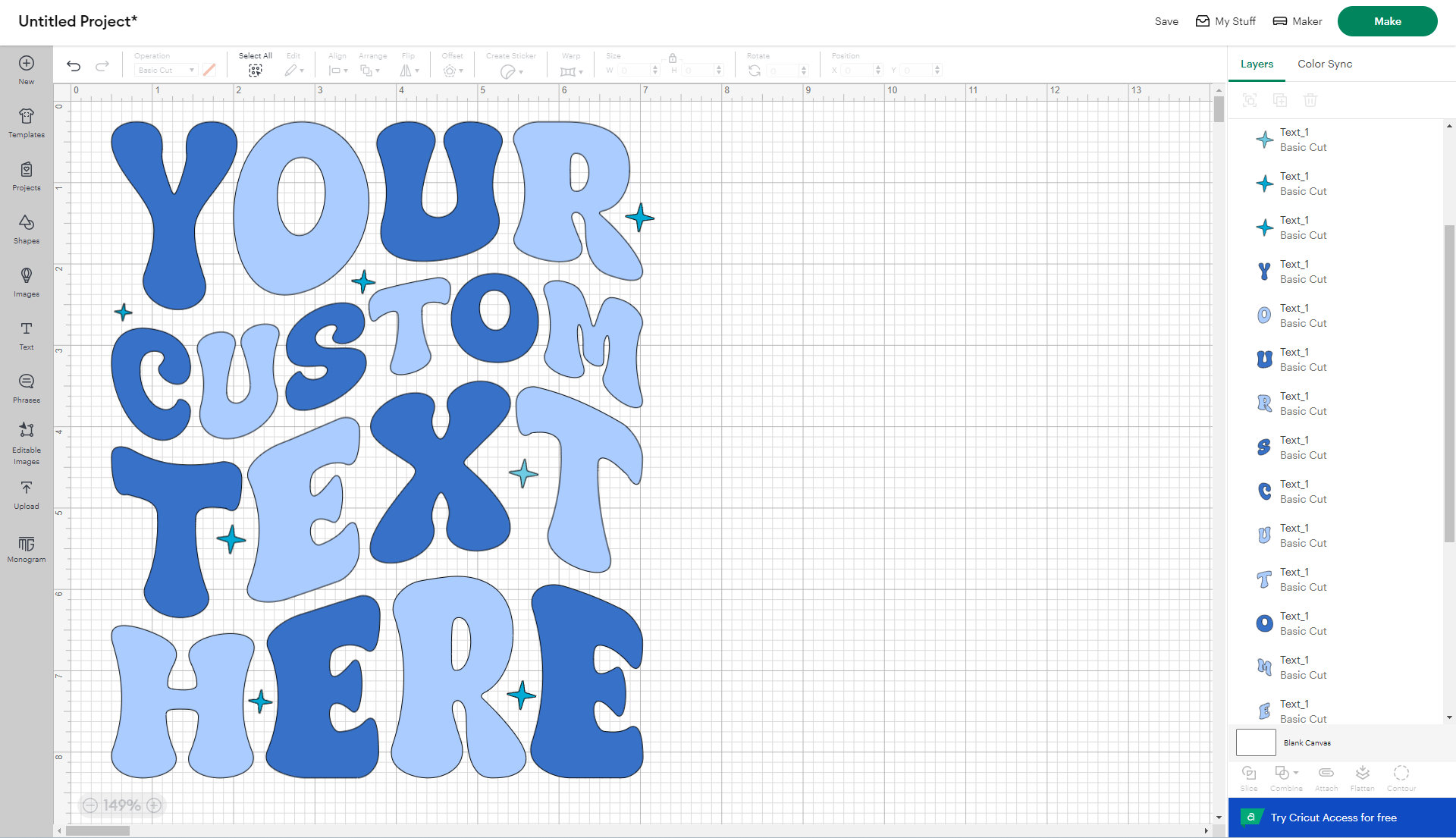The height and width of the screenshot is (838, 1456).
Task: Expand the Flip options dropdown
Action: pos(416,70)
